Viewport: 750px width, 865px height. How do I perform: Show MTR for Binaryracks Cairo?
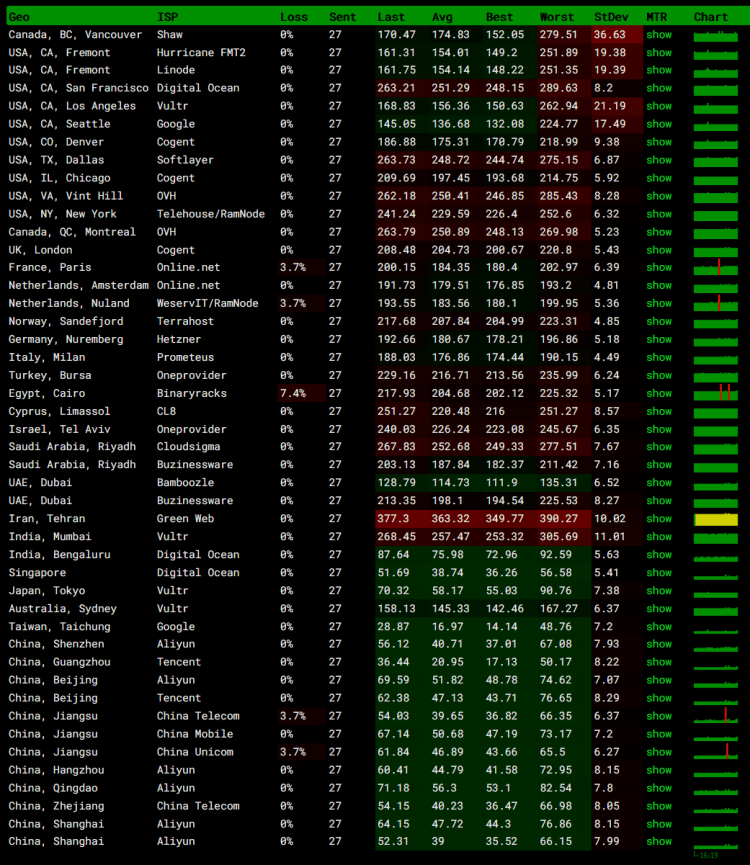[x=659, y=394]
